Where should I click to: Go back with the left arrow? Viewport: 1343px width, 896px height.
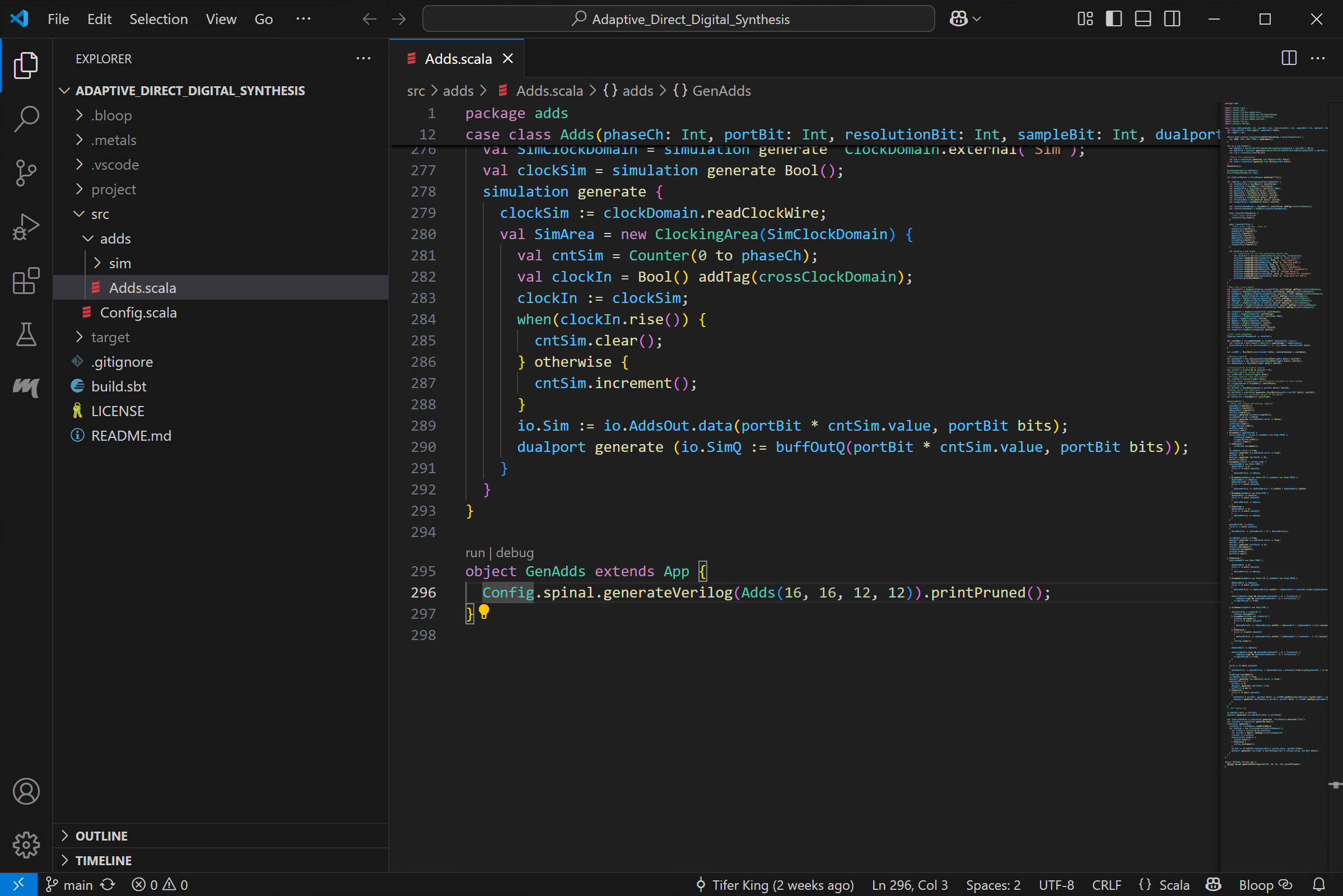point(369,19)
